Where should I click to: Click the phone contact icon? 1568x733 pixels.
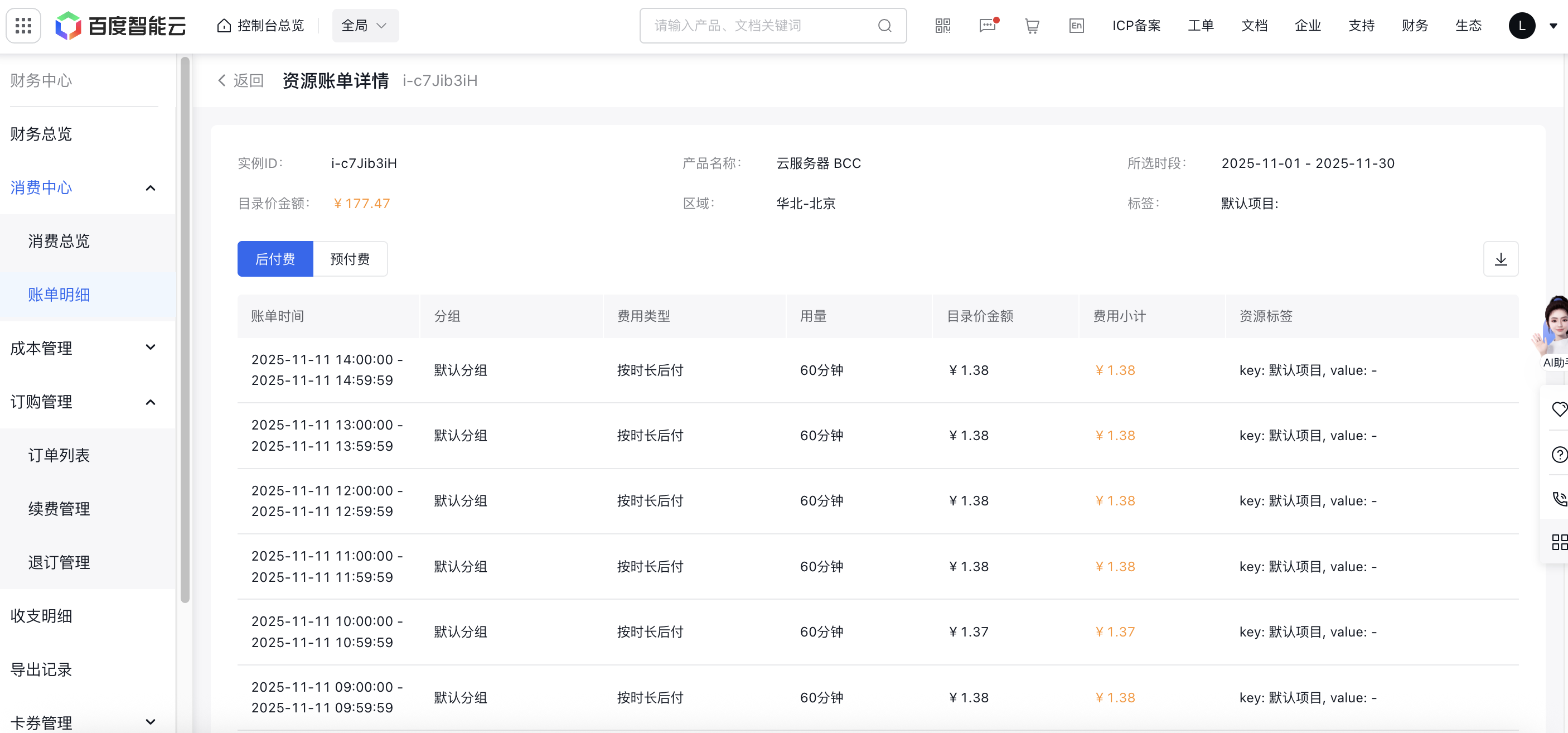coord(1559,499)
